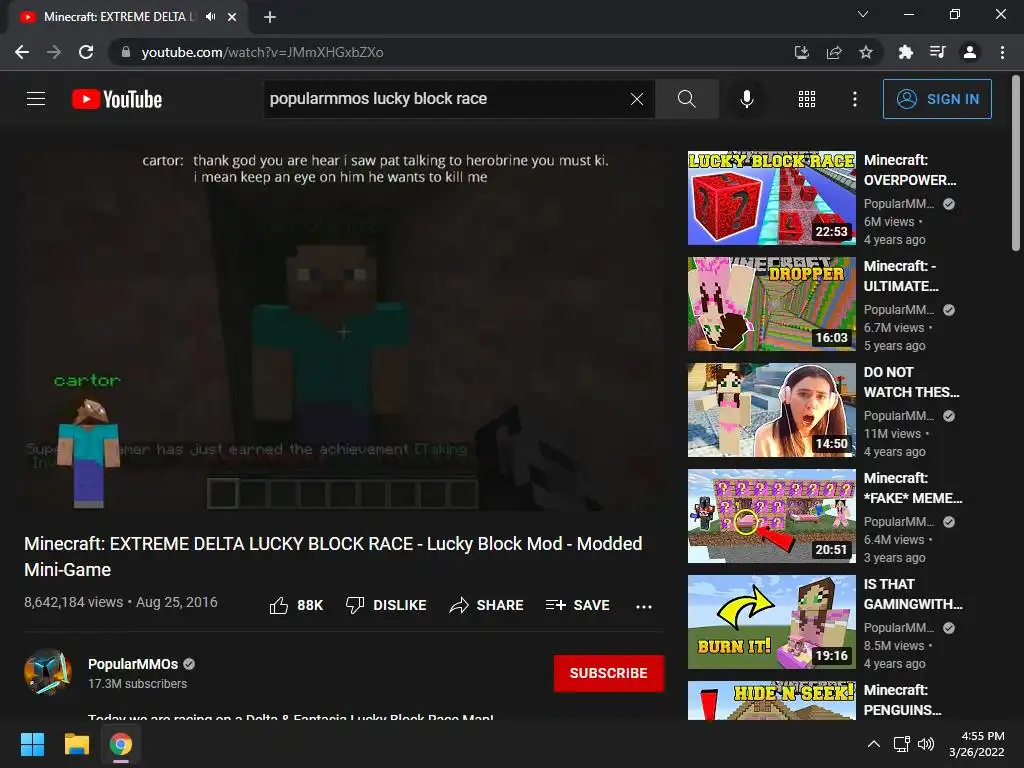Open Chrome tab search chevron

tap(863, 14)
